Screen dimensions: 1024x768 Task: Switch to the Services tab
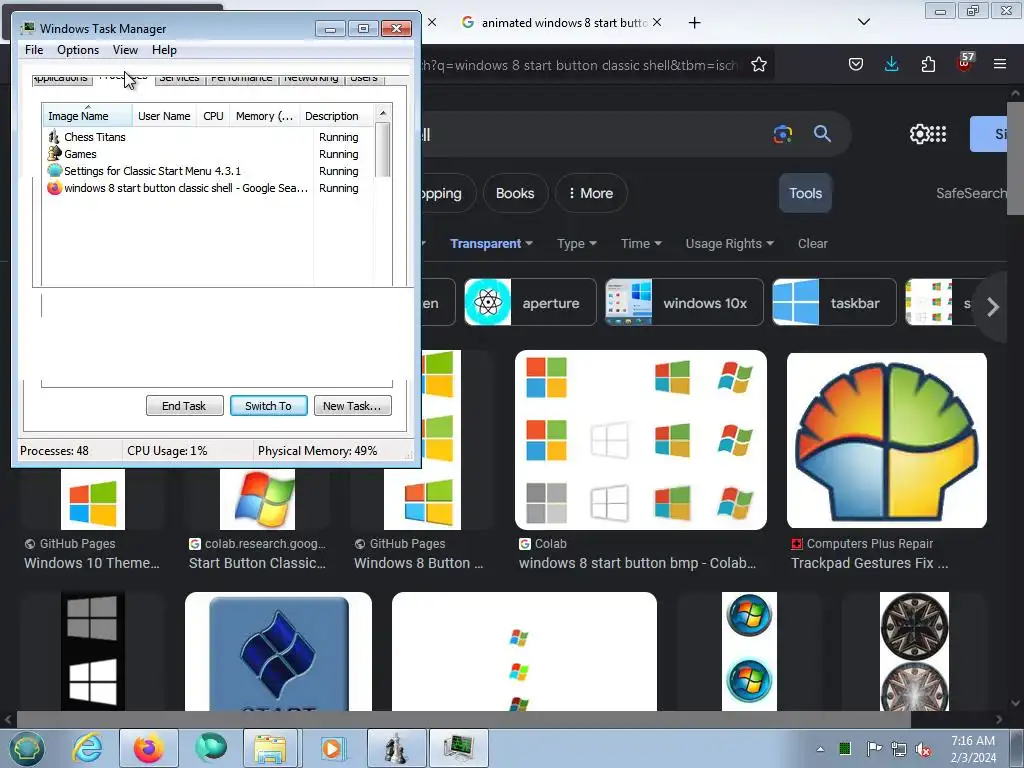pos(180,78)
